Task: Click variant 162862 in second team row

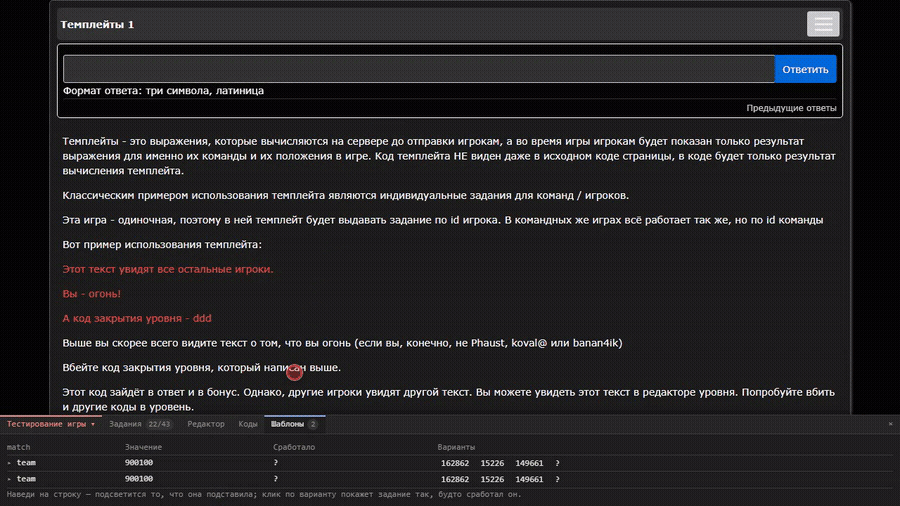Action: pyautogui.click(x=455, y=479)
